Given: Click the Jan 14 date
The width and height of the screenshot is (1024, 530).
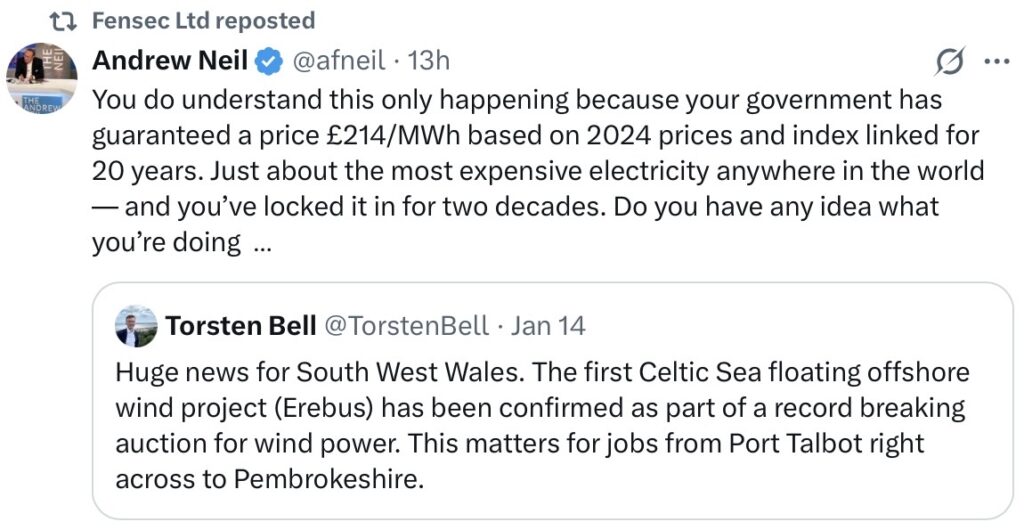Looking at the screenshot, I should pyautogui.click(x=548, y=326).
